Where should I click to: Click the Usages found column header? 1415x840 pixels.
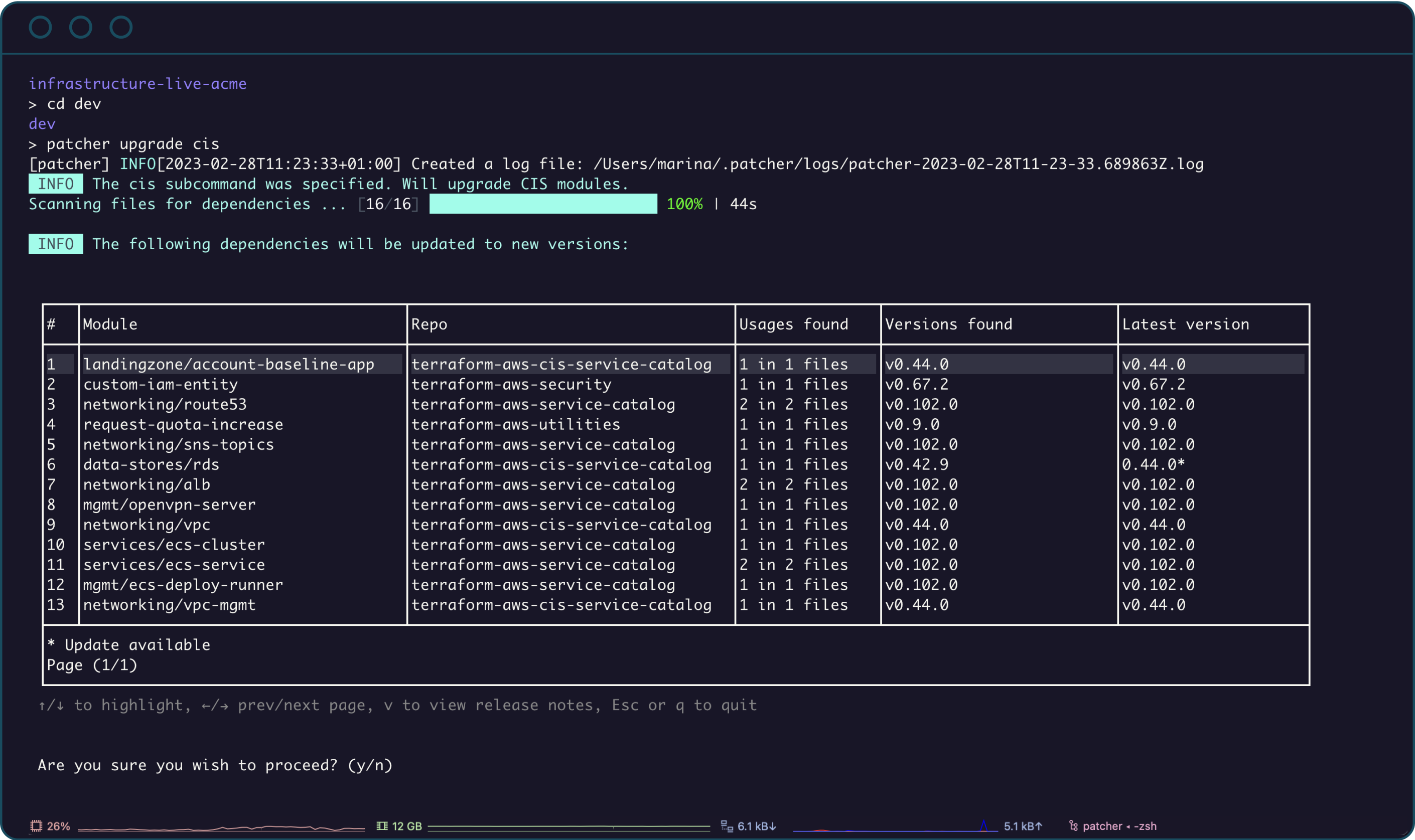pyautogui.click(x=794, y=324)
